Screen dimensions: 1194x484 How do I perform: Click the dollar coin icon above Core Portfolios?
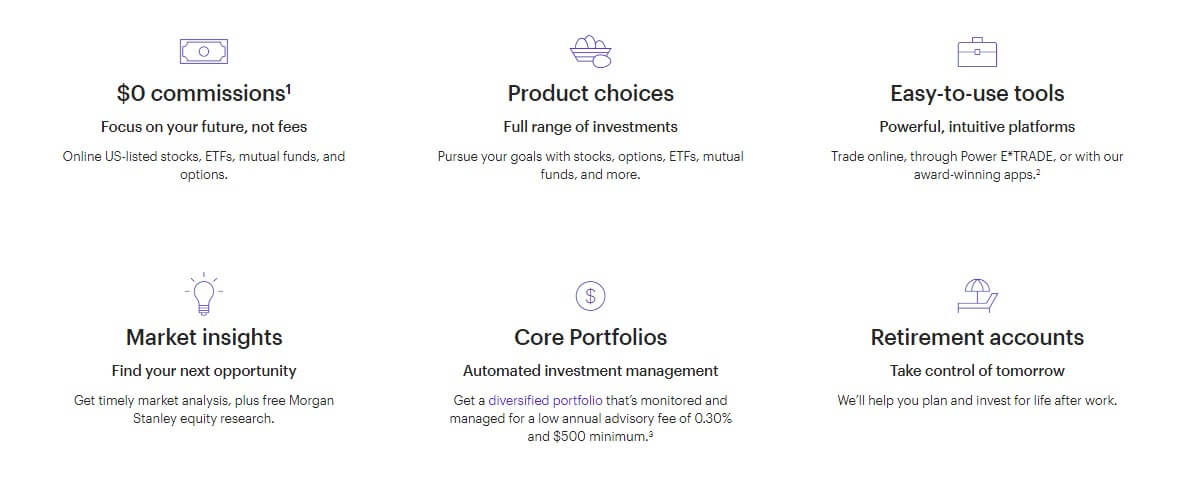click(590, 295)
